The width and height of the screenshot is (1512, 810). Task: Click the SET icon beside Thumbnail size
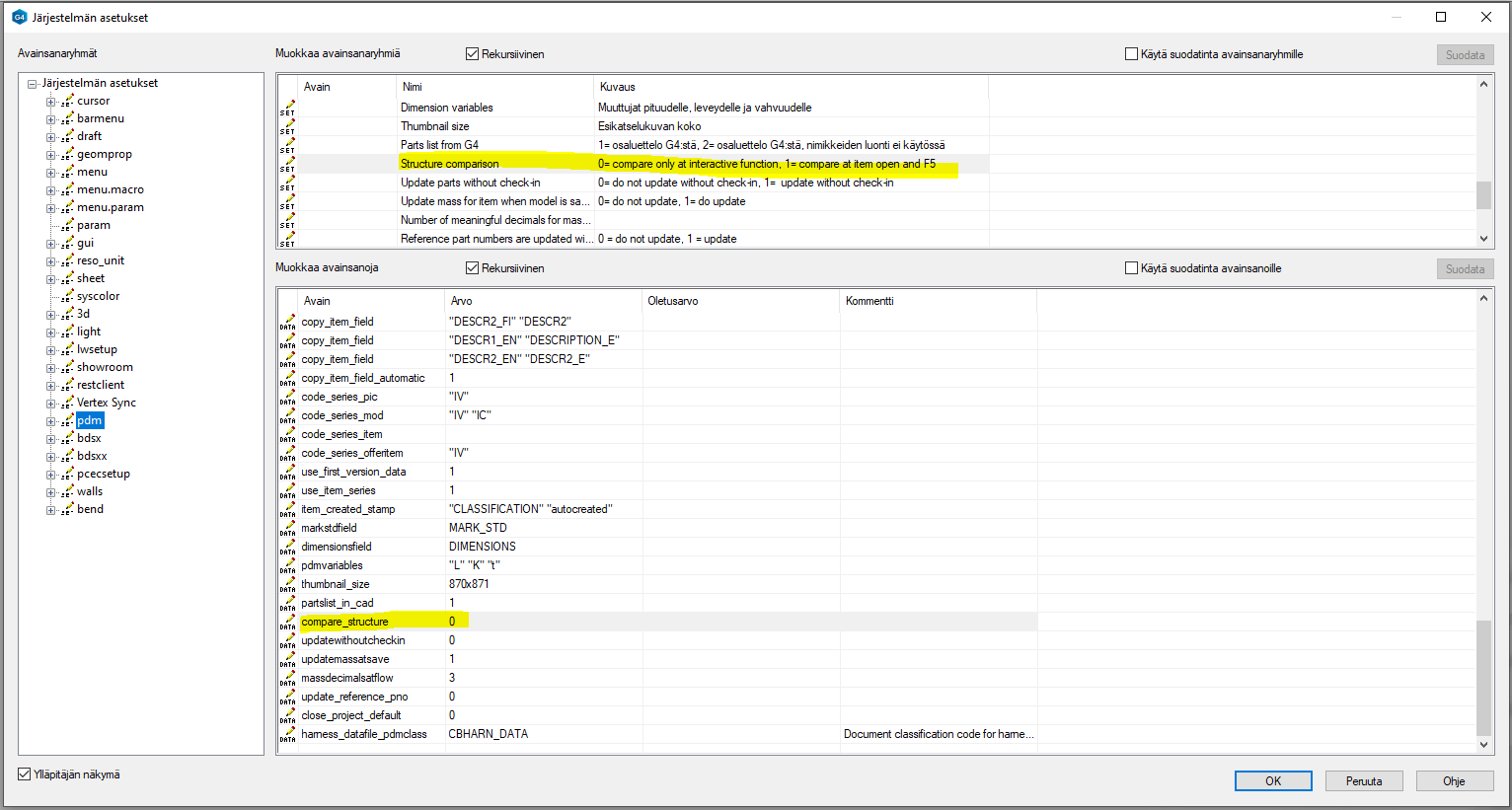click(287, 126)
